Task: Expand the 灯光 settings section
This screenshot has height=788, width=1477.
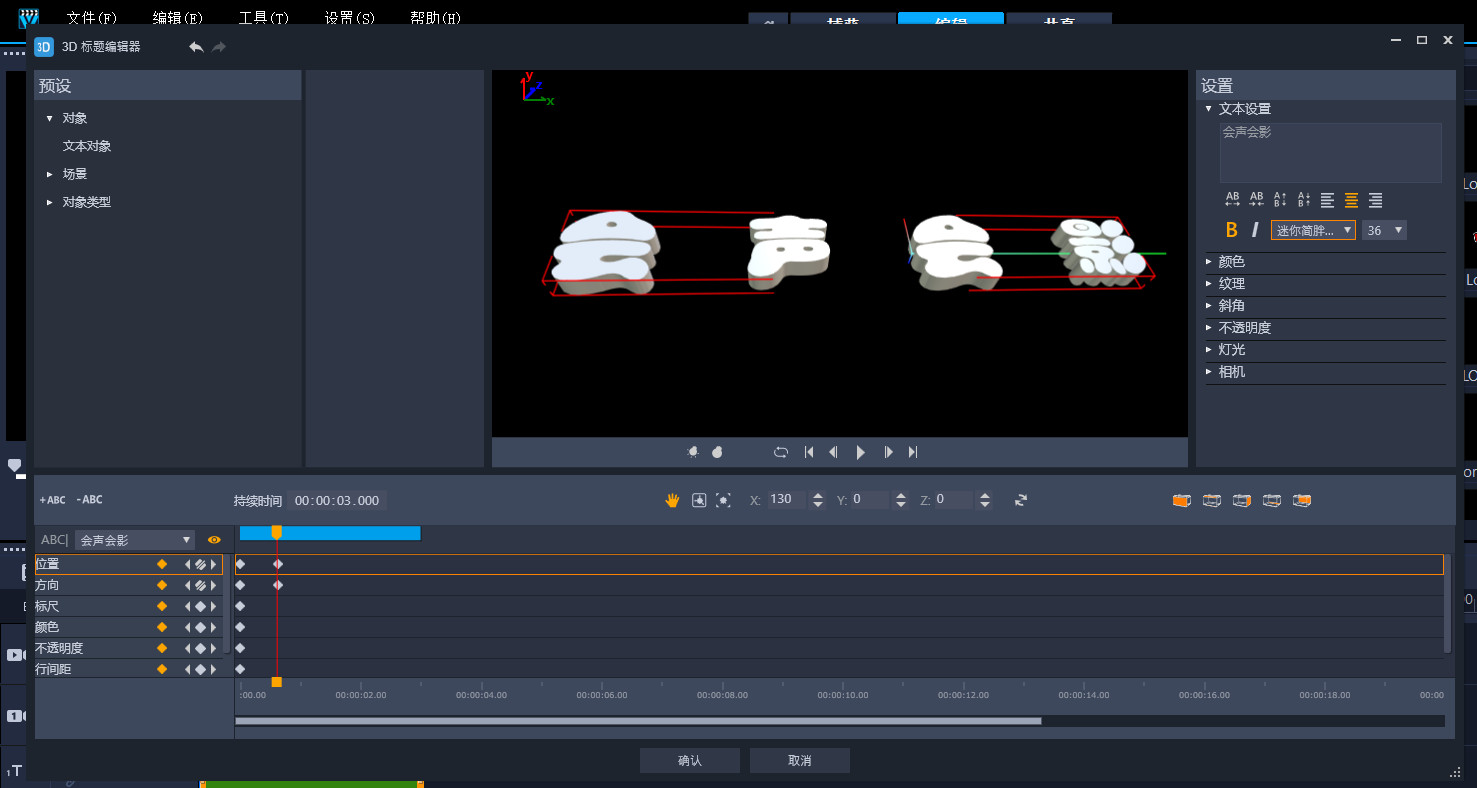Action: point(1209,350)
